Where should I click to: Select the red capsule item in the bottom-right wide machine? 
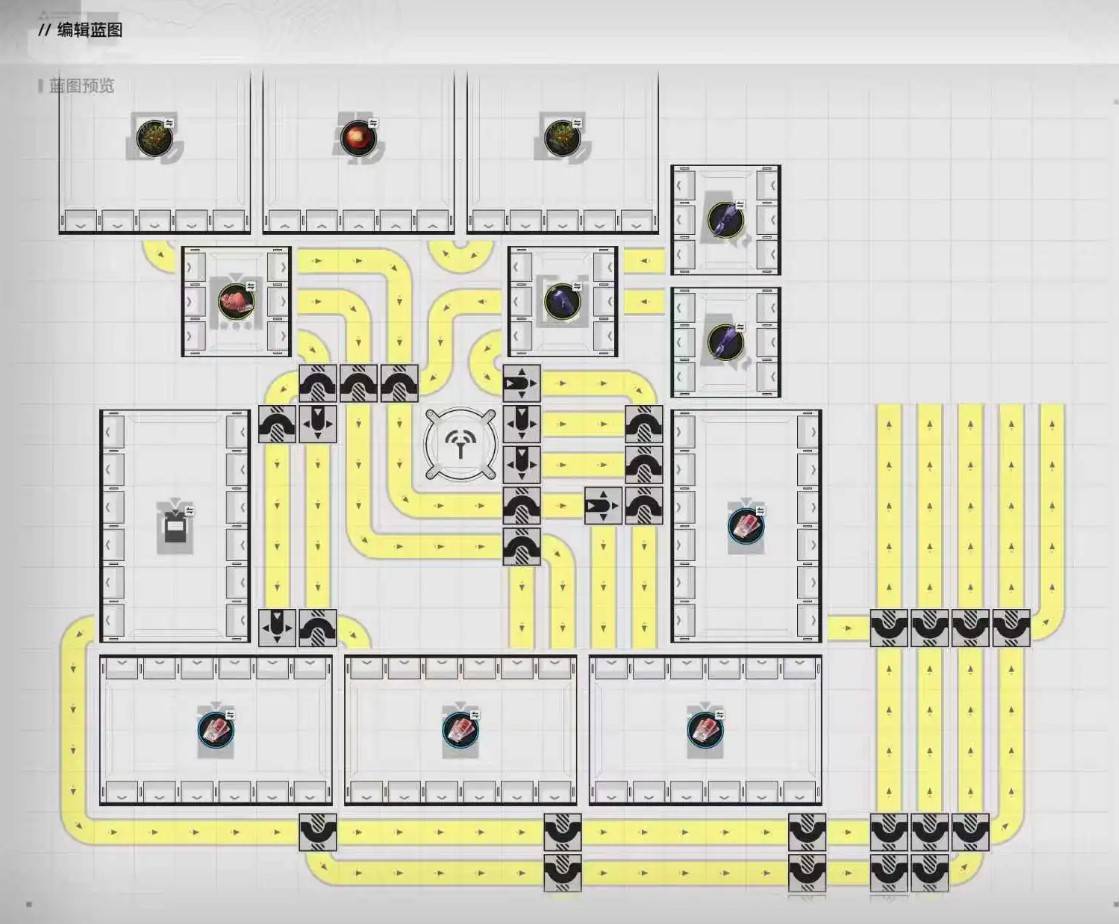coord(705,730)
